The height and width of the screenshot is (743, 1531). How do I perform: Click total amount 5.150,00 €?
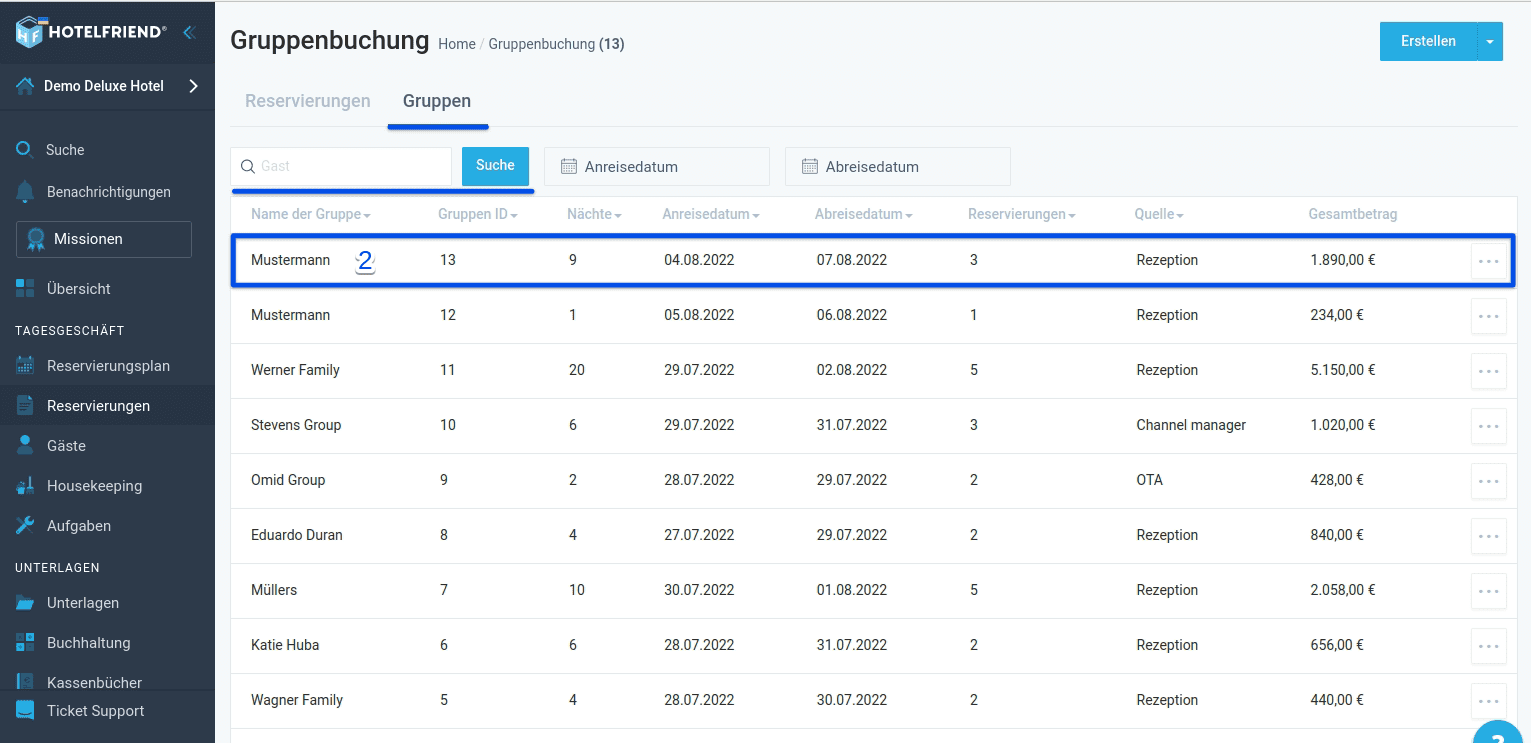1343,370
